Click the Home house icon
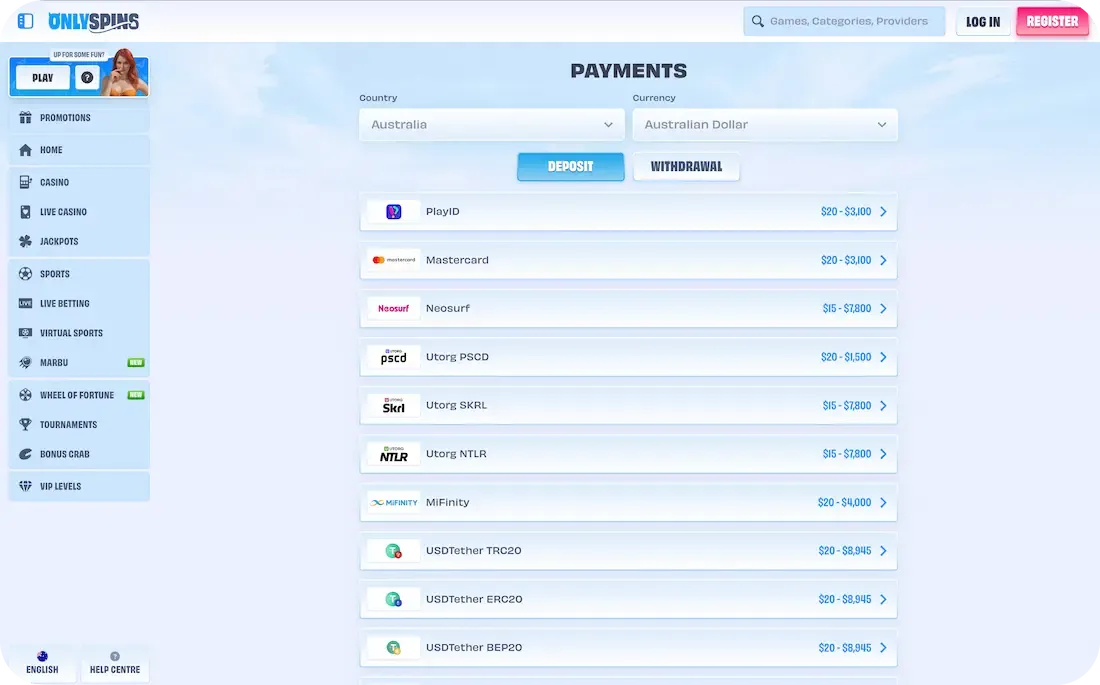Image resolution: width=1100 pixels, height=685 pixels. coord(25,149)
